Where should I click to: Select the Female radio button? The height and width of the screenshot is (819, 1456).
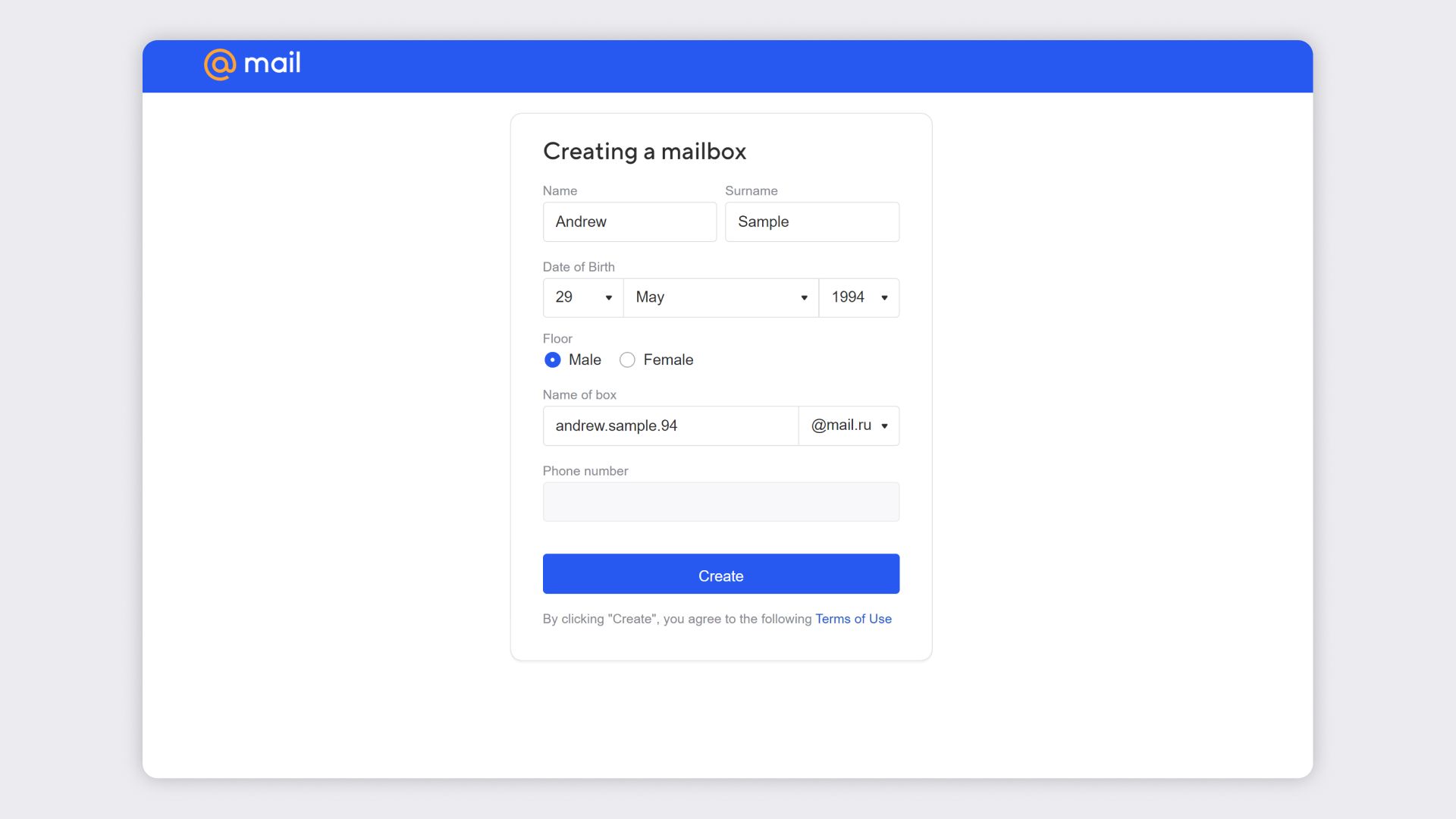tap(627, 360)
